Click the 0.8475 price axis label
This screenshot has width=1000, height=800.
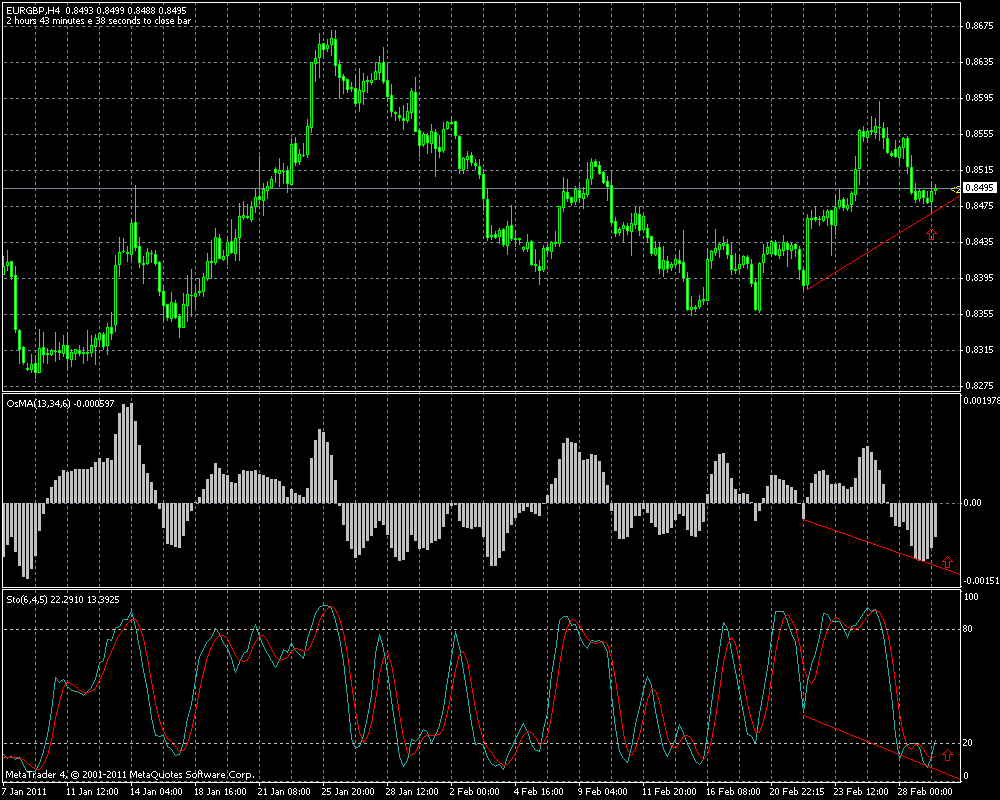coord(979,205)
